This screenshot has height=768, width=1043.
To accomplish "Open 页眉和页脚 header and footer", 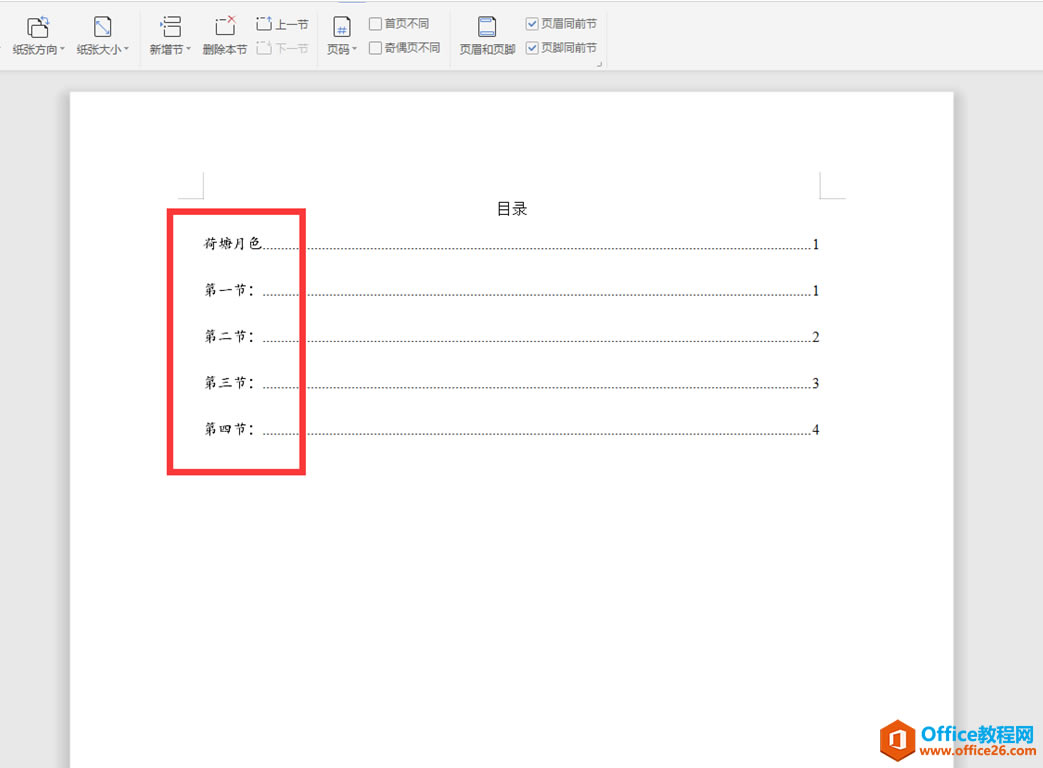I will pos(487,35).
